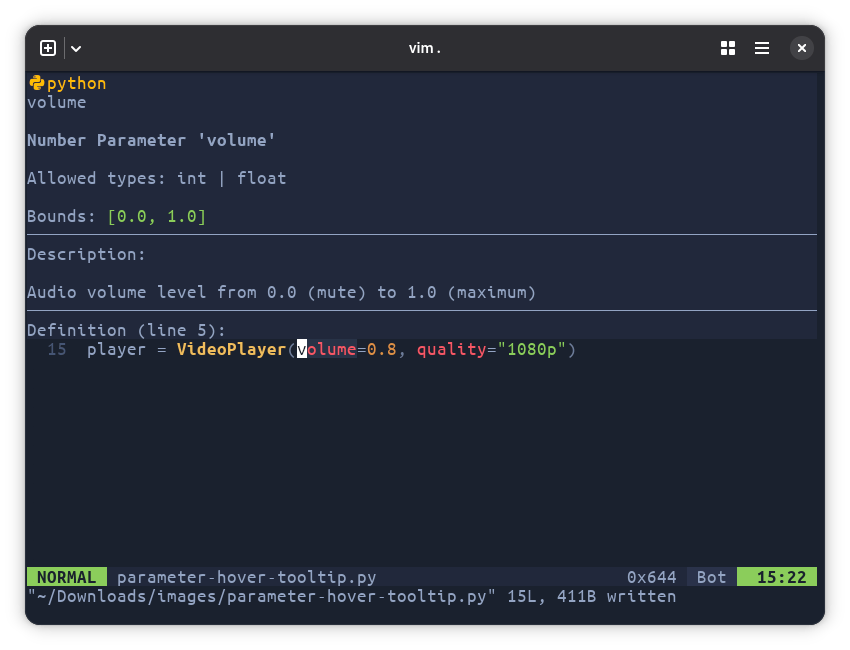Image resolution: width=850 pixels, height=650 pixels.
Task: Click the audio volume level description text
Action: click(281, 292)
